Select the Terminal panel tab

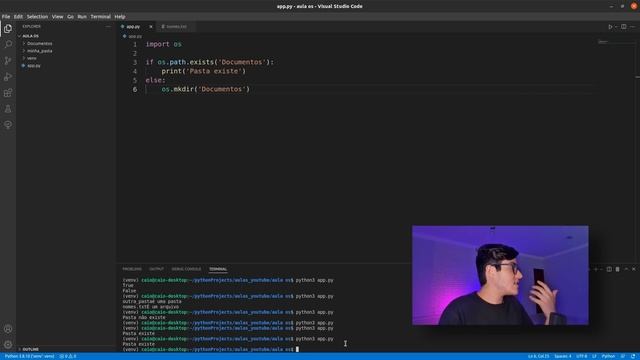[x=218, y=269]
